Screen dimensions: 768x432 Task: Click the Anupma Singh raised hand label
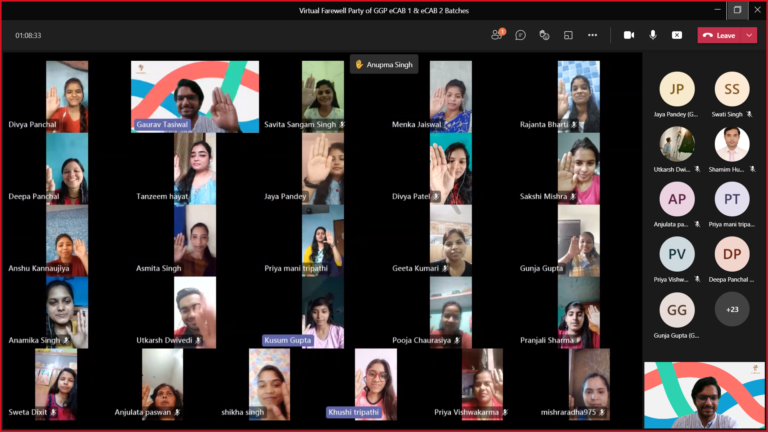[x=384, y=64]
